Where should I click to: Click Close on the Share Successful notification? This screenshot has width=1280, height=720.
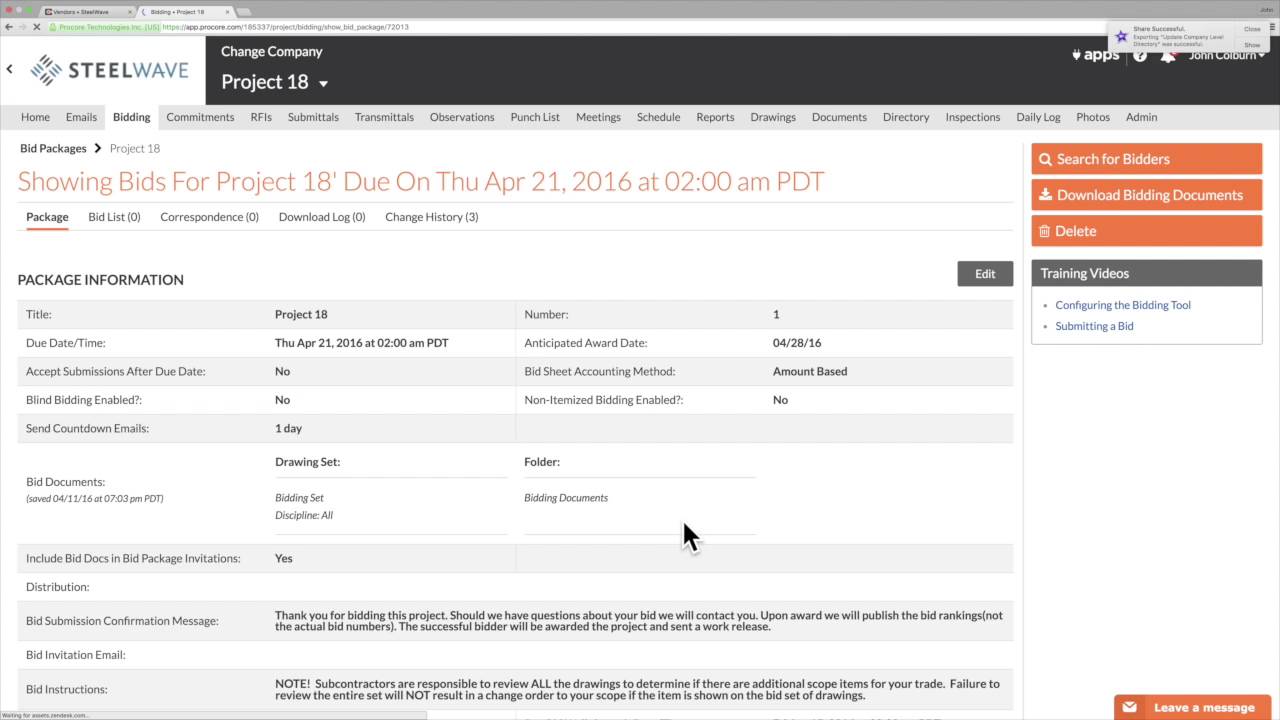(x=1252, y=29)
